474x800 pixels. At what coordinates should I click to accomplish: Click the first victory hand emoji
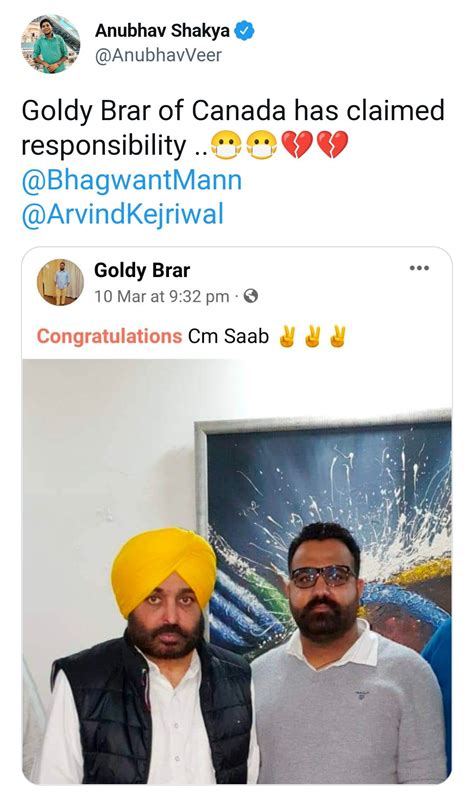coord(287,337)
